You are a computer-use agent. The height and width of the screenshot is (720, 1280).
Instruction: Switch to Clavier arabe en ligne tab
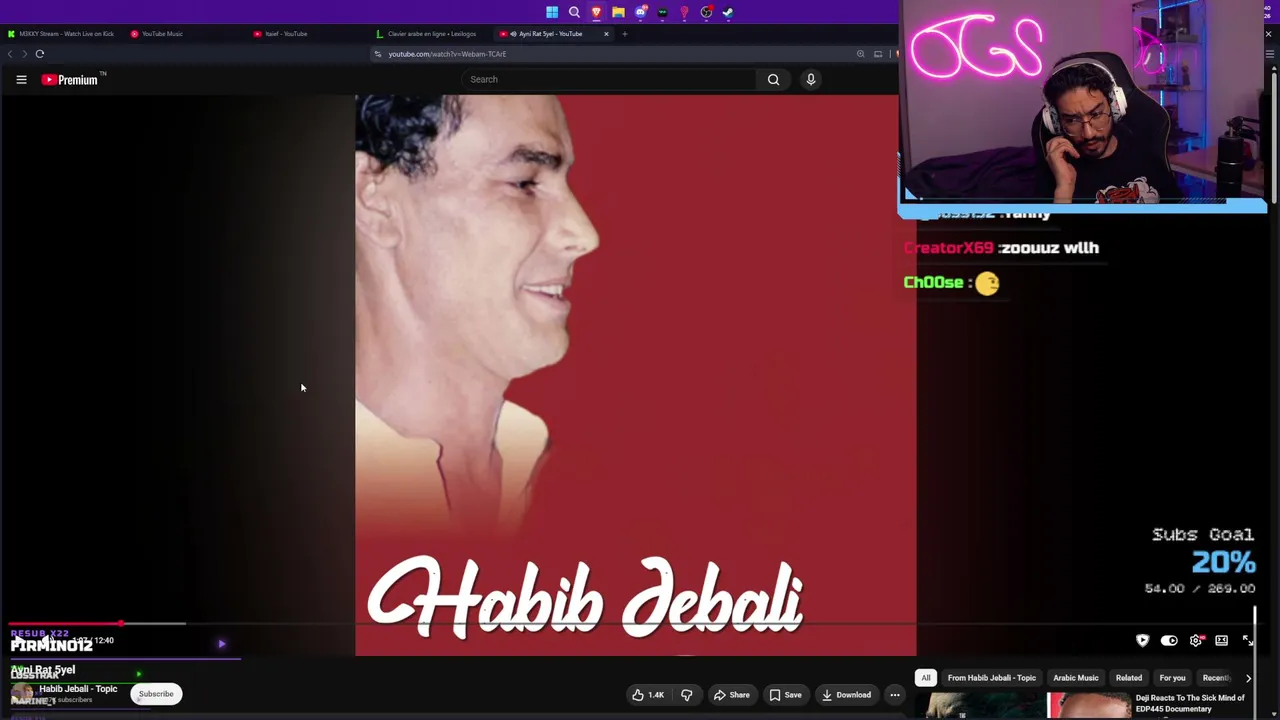click(x=431, y=34)
